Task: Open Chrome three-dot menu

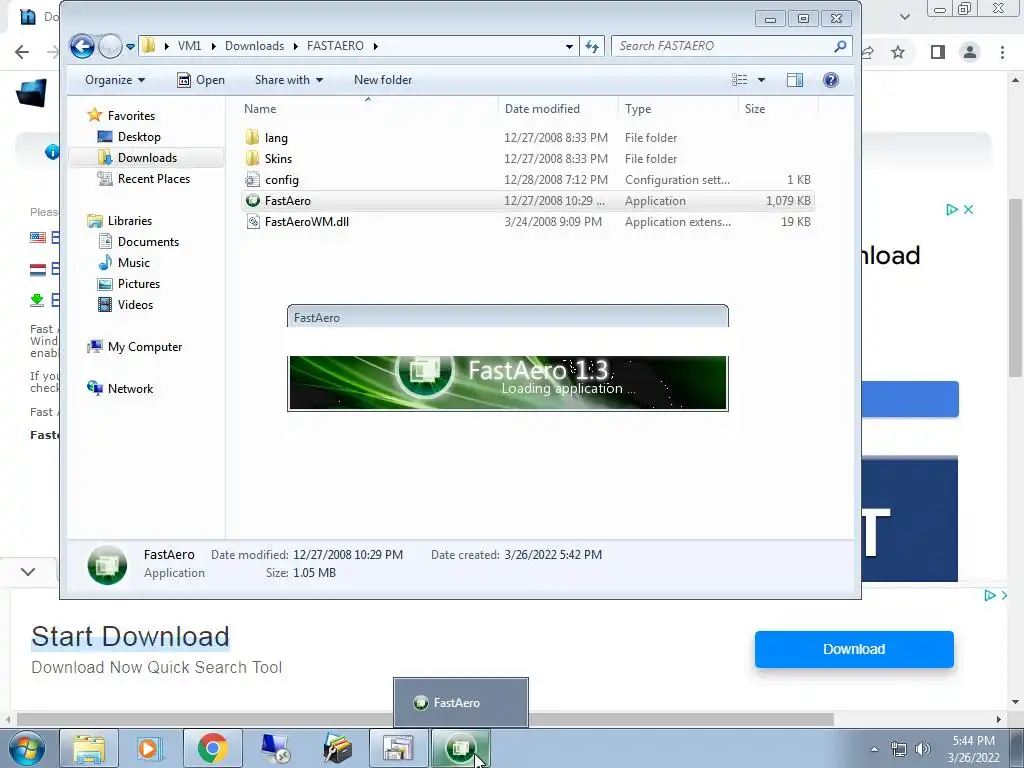Action: pos(1002,52)
